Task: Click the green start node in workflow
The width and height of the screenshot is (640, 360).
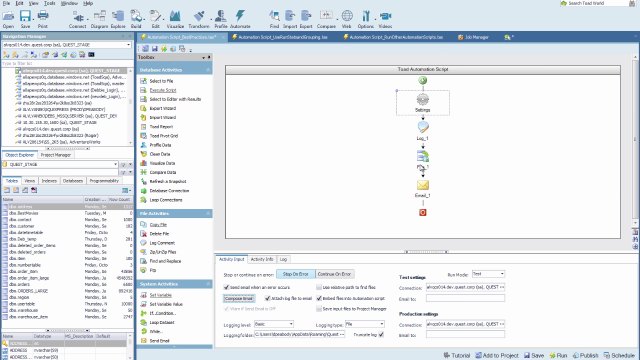Action: [422, 80]
